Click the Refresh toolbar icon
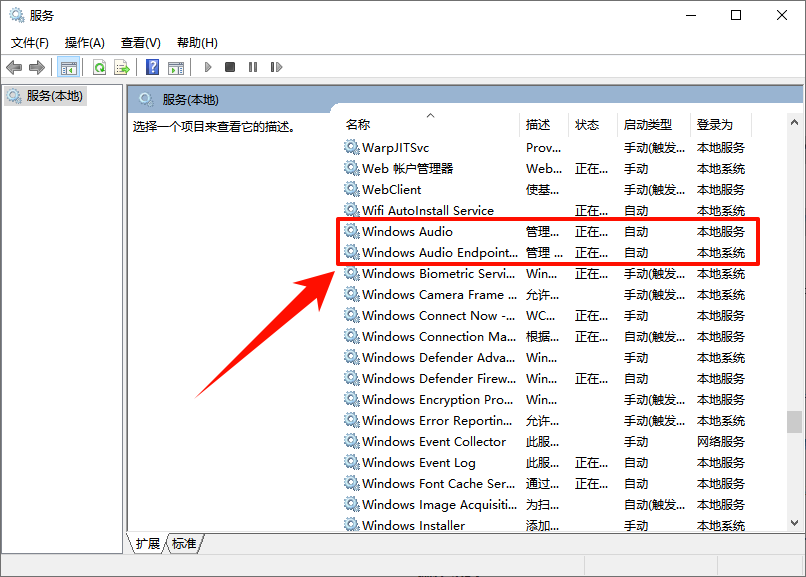 pos(99,67)
